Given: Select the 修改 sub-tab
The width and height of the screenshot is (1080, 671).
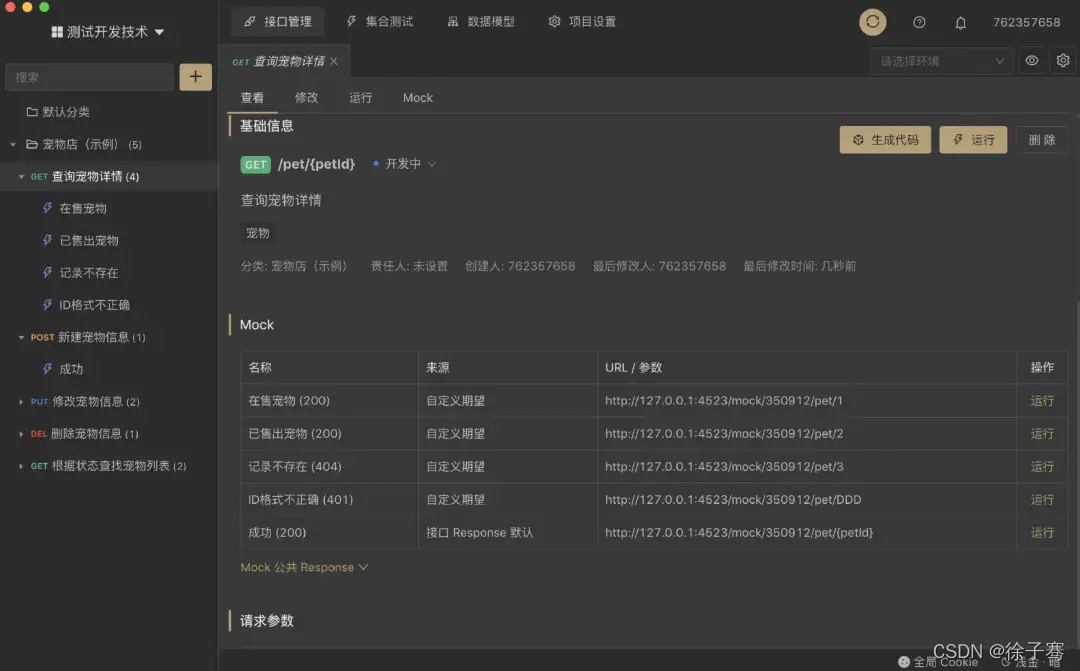Looking at the screenshot, I should click(307, 98).
